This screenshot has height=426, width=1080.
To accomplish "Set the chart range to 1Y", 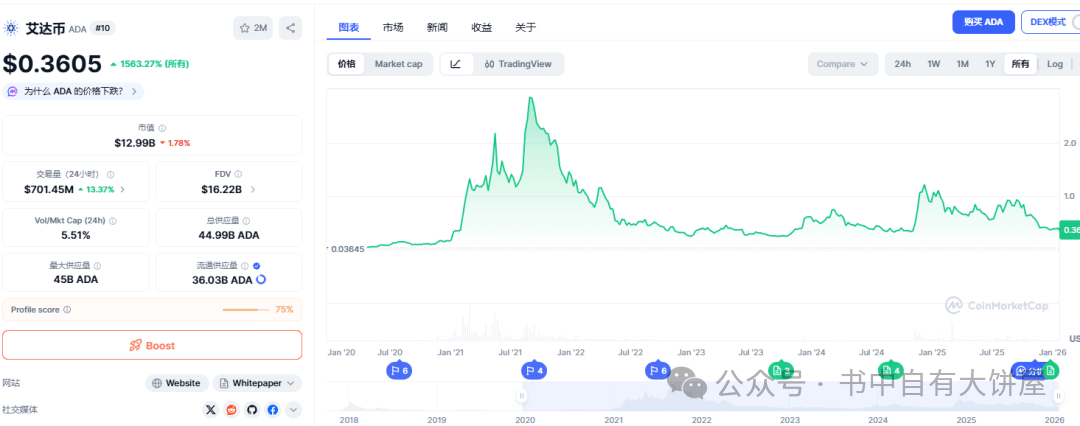I will point(990,64).
